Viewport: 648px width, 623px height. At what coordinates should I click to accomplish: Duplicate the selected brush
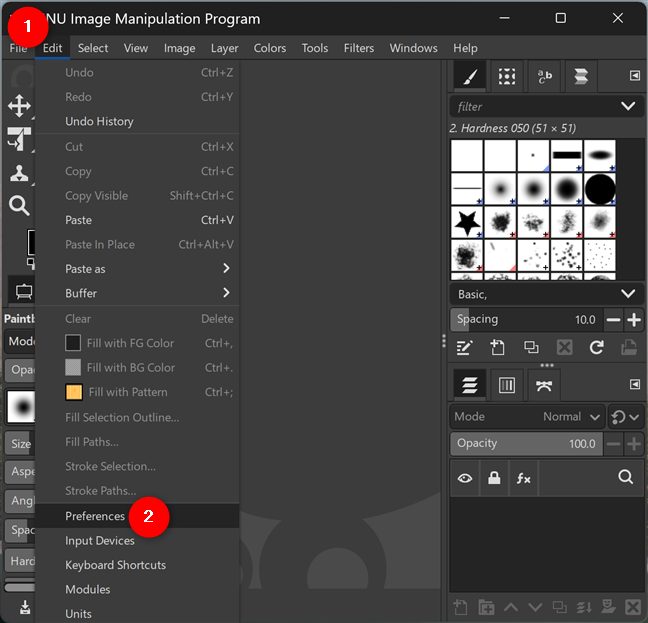click(x=531, y=347)
